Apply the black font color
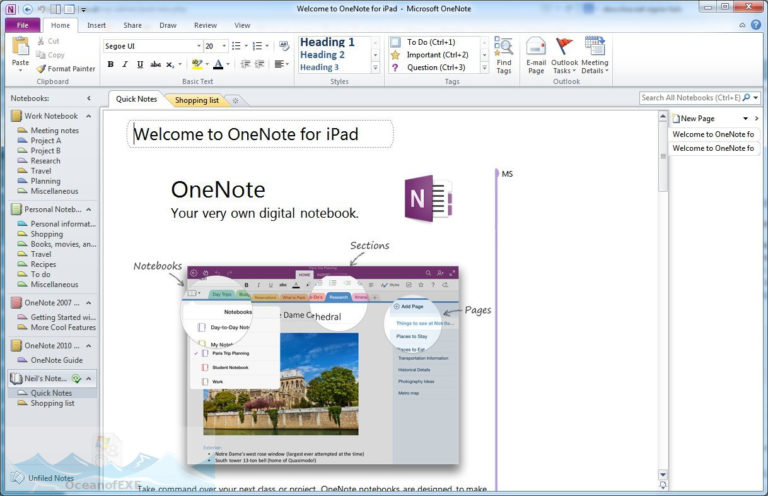 (218, 64)
